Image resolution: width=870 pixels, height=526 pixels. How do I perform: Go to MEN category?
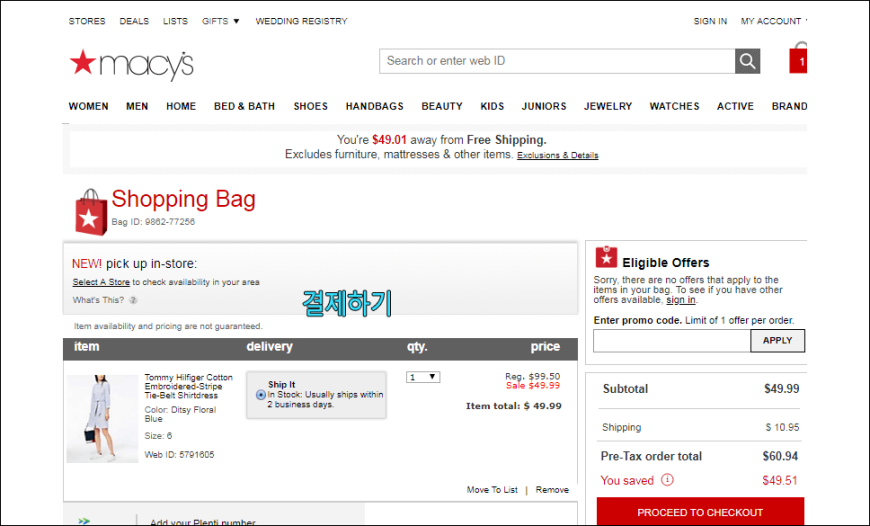137,106
